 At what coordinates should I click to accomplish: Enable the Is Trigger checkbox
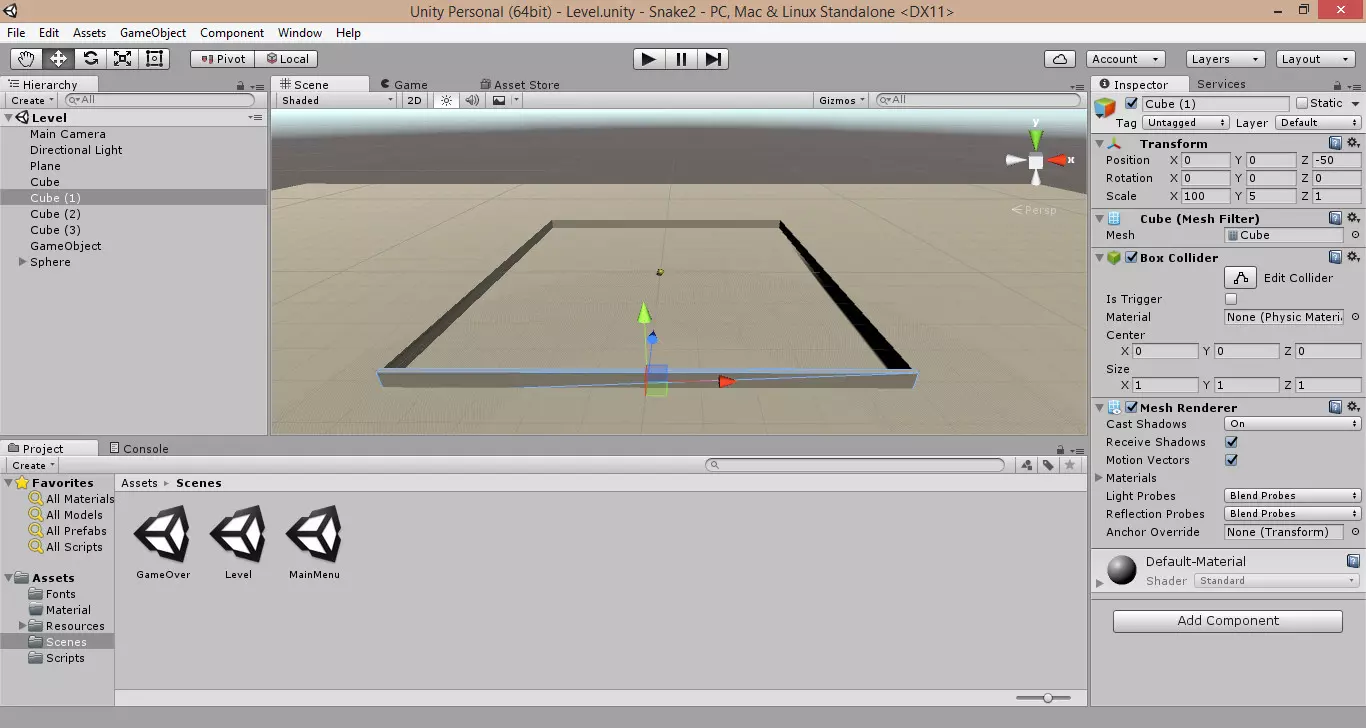tap(1231, 299)
